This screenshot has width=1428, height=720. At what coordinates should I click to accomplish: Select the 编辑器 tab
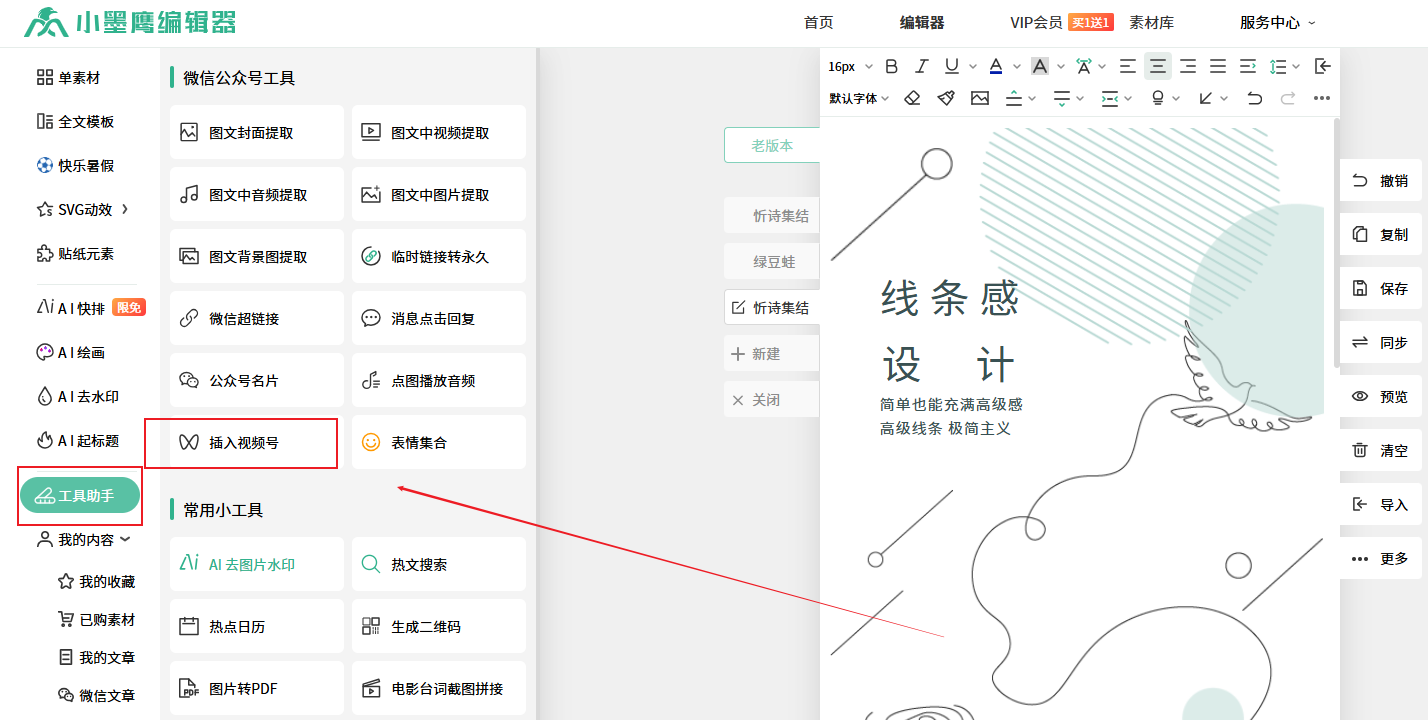pos(922,22)
